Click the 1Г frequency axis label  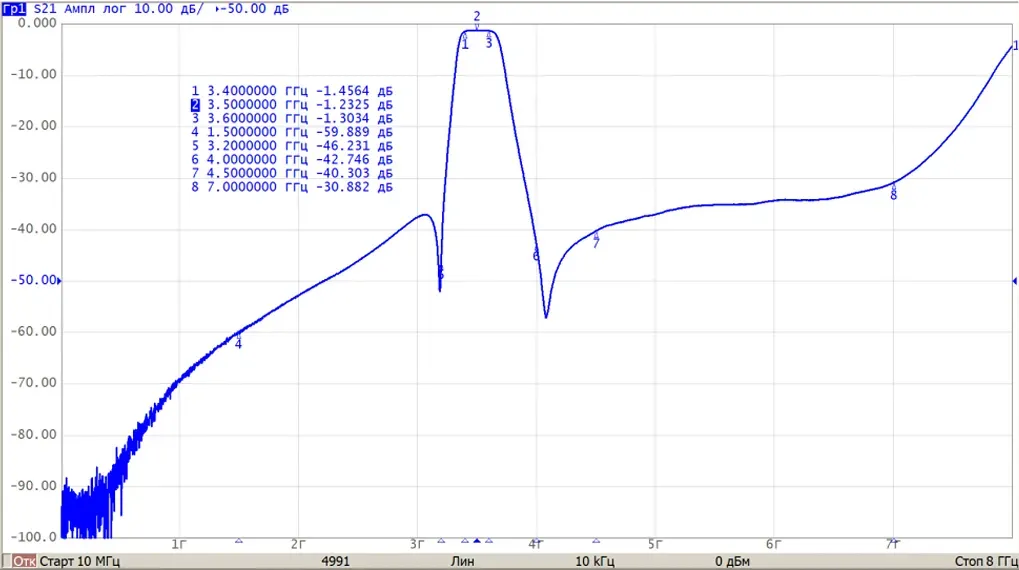[x=179, y=545]
